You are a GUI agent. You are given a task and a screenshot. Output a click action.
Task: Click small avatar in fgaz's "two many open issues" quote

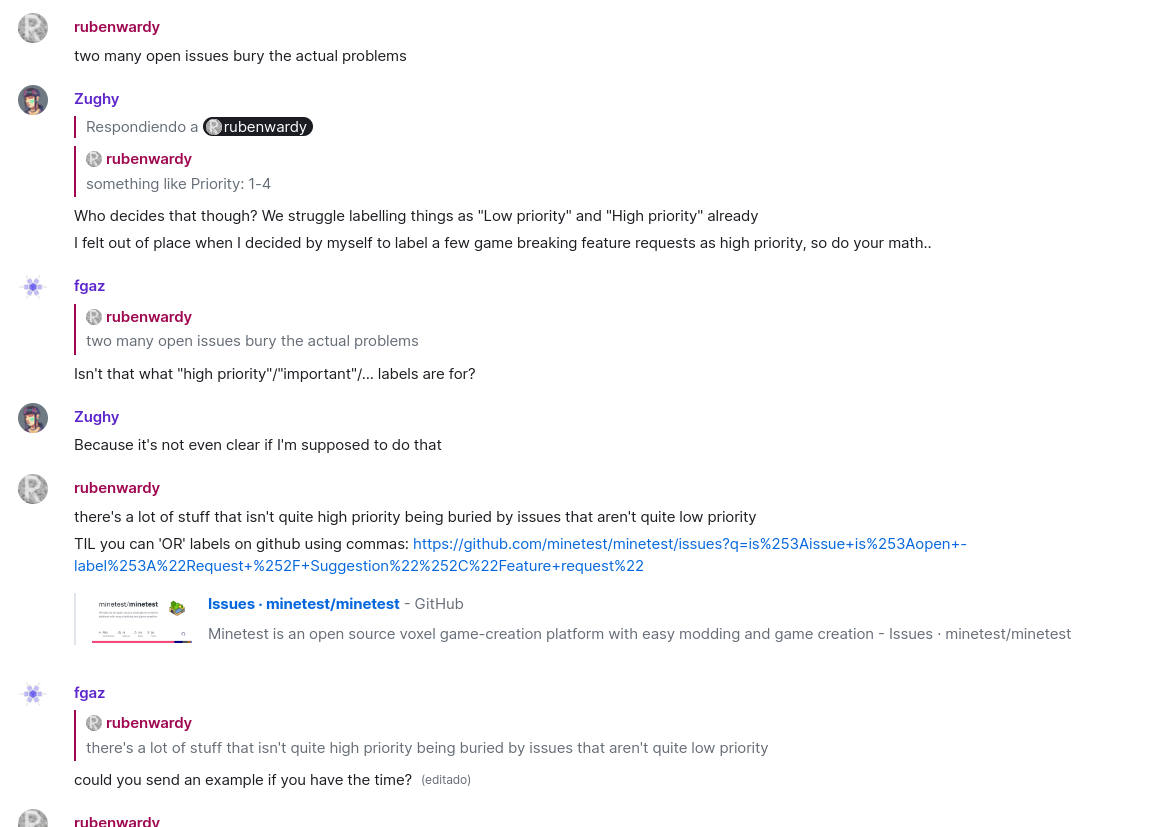click(x=94, y=317)
